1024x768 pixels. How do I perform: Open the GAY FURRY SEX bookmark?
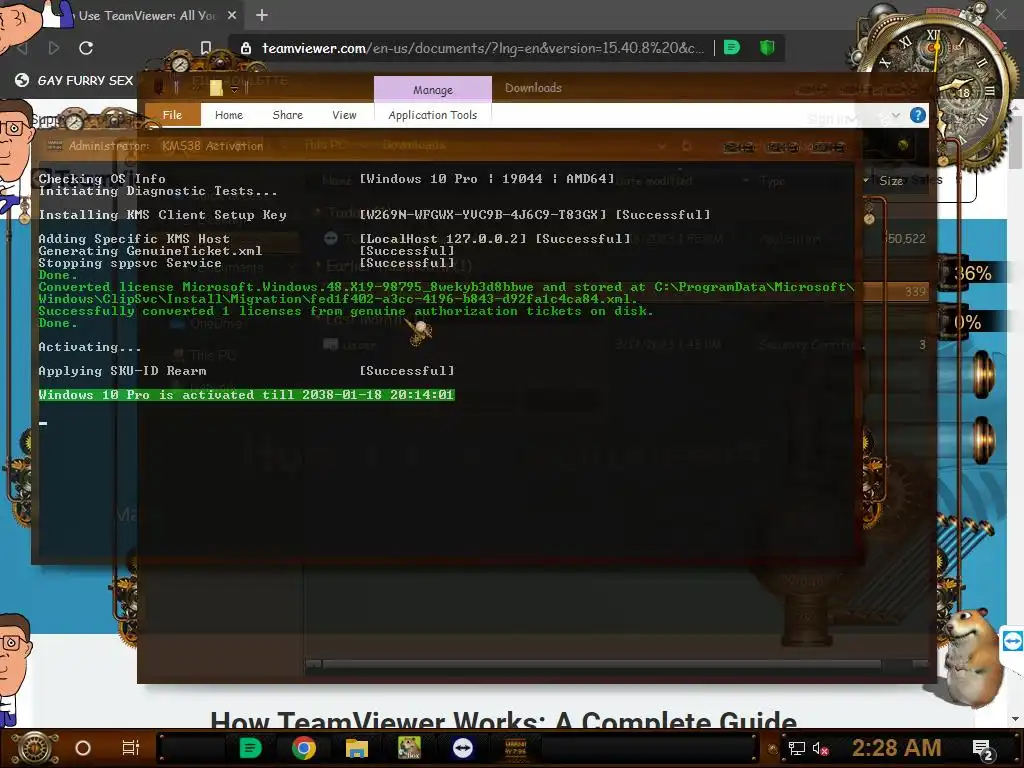tap(74, 80)
